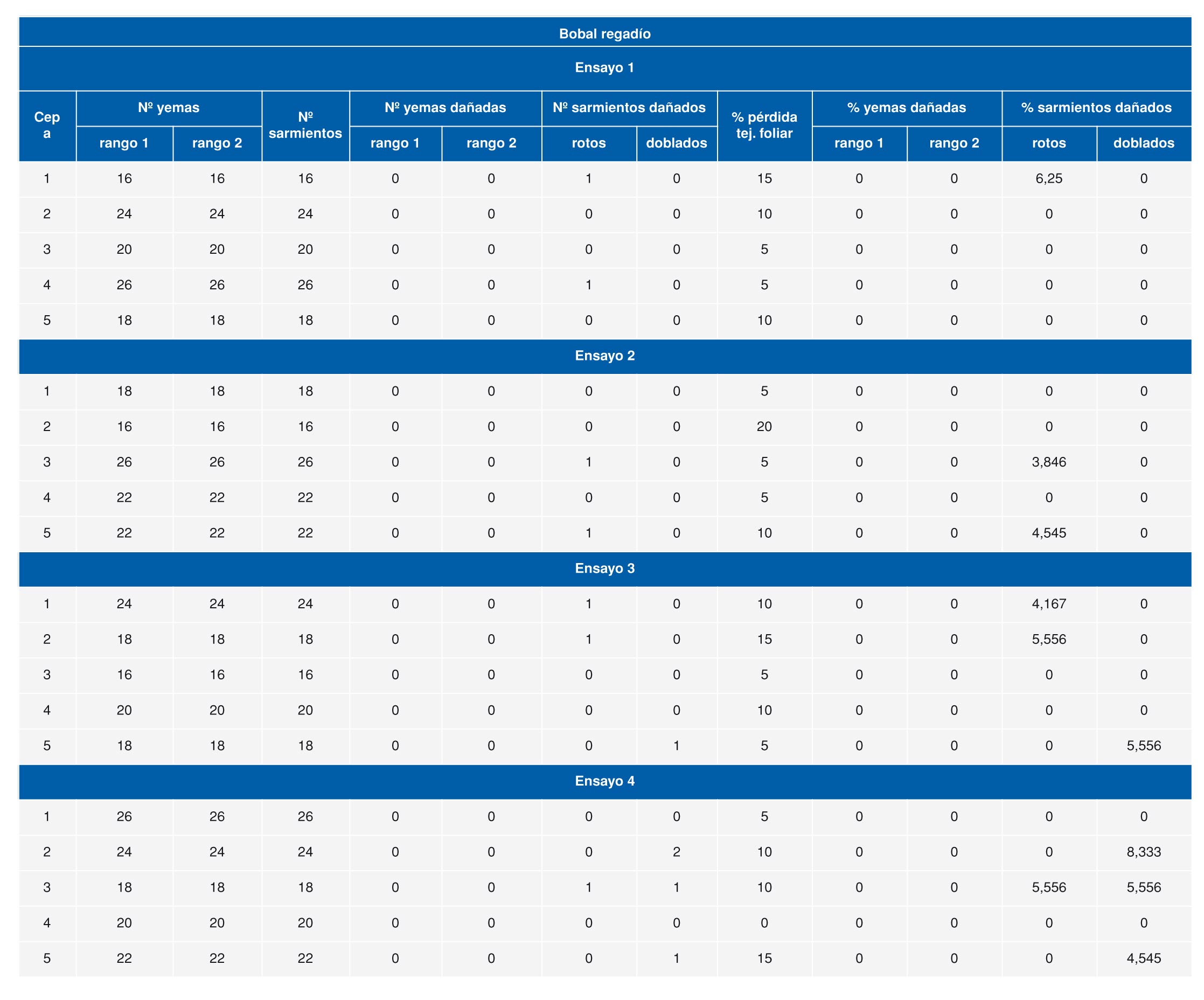Screen dimensions: 1204x1000
Task: Click the 'Nº sarmientos dañados' header
Action: pyautogui.click(x=630, y=108)
